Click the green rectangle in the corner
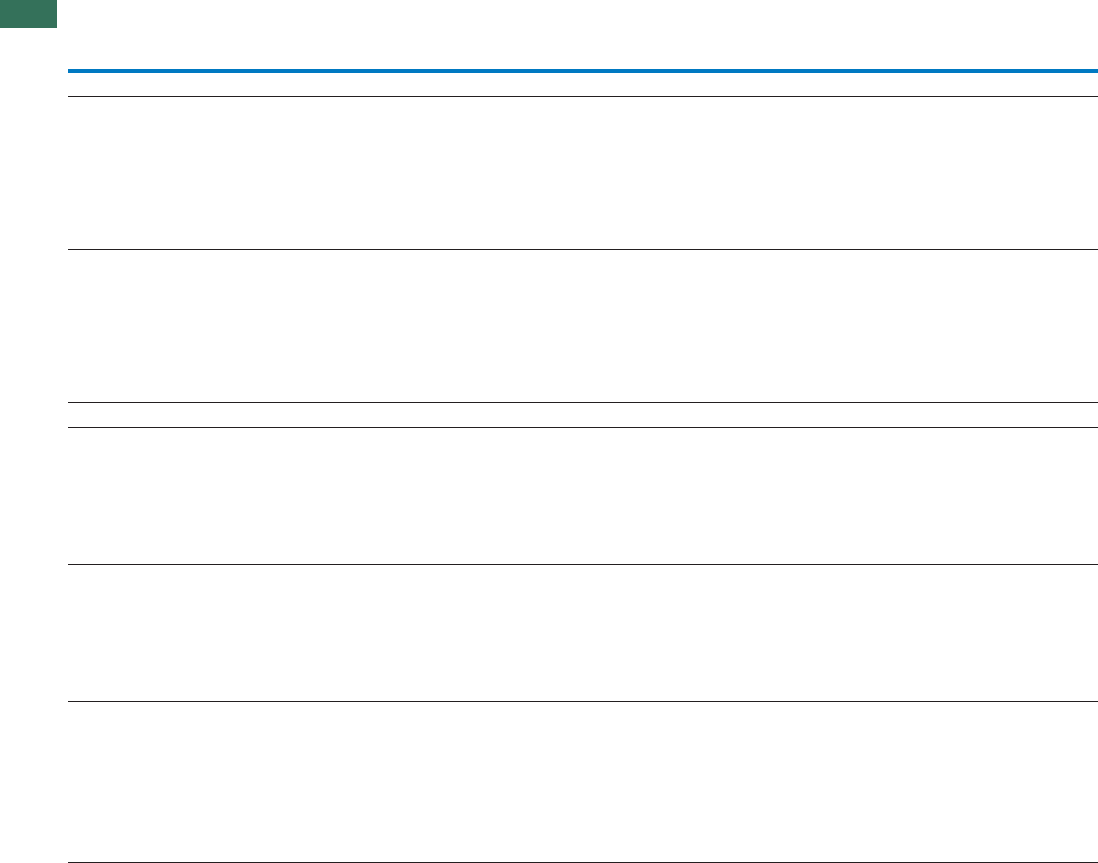The image size is (1098, 863). click(28, 13)
